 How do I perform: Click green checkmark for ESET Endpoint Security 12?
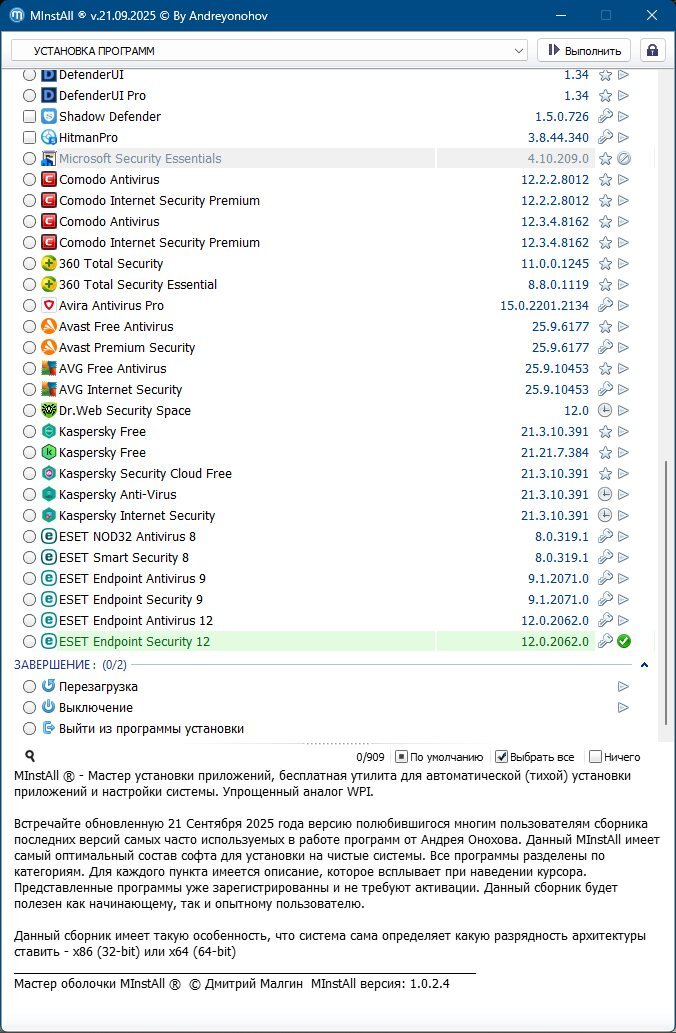(x=623, y=642)
